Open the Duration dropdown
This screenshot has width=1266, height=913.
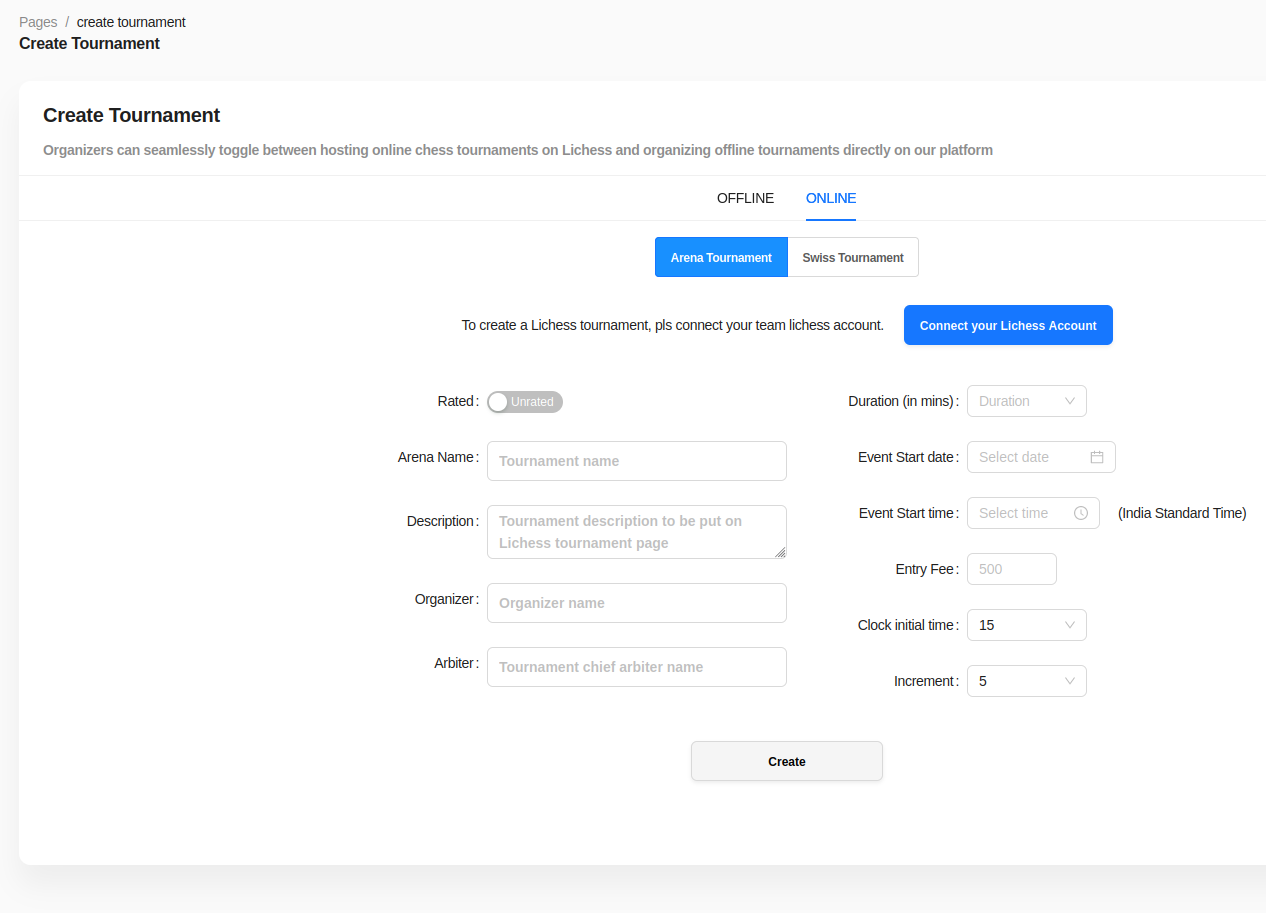click(1026, 401)
